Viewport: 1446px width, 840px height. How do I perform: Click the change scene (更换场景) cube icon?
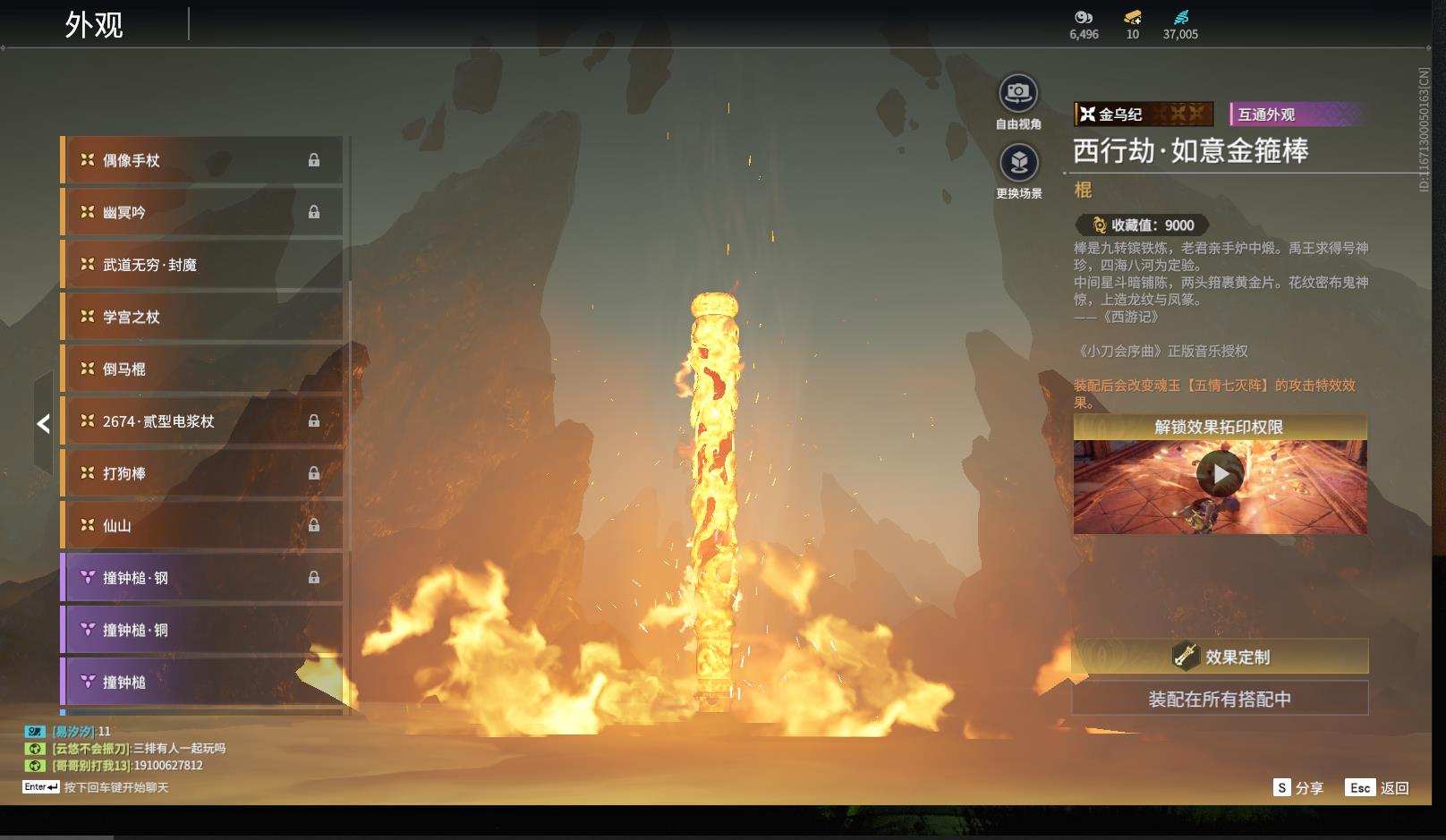[x=1018, y=162]
